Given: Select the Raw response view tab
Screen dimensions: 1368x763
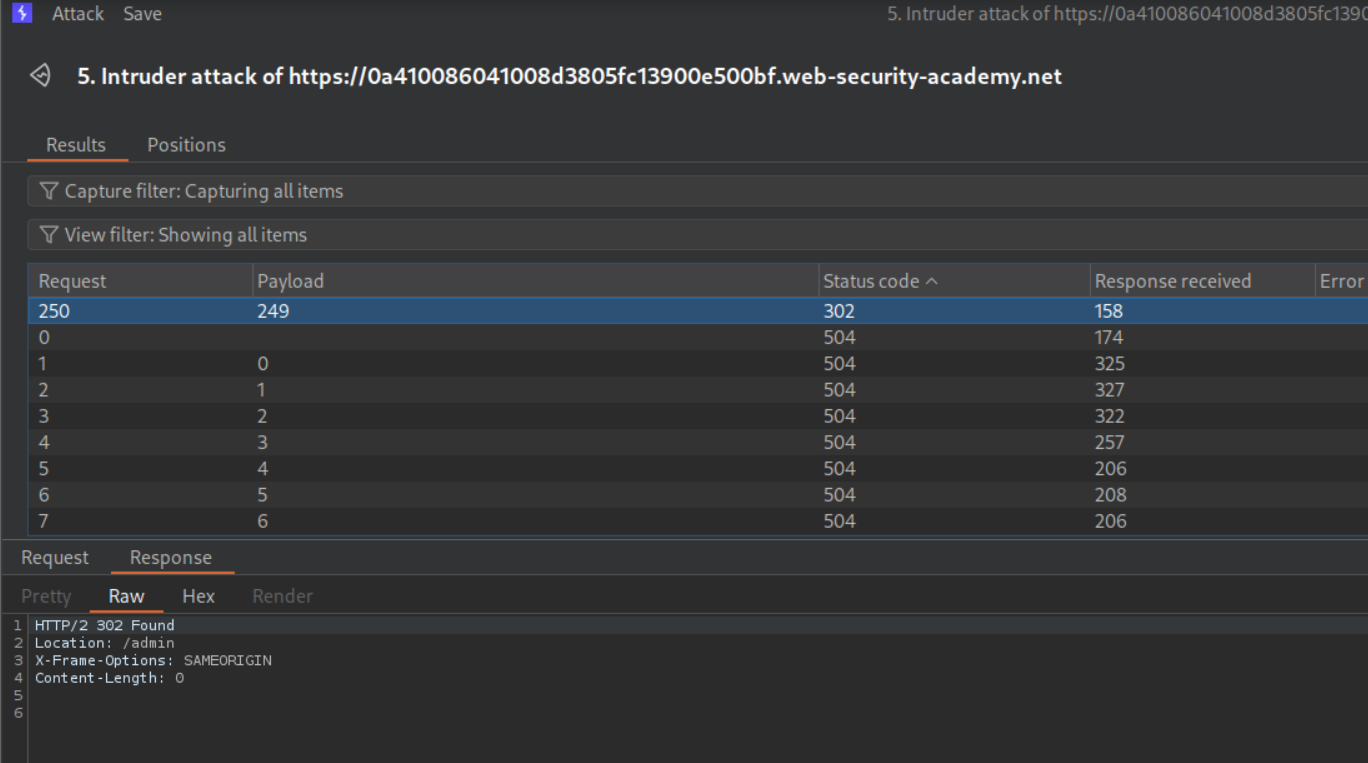Looking at the screenshot, I should pyautogui.click(x=126, y=596).
